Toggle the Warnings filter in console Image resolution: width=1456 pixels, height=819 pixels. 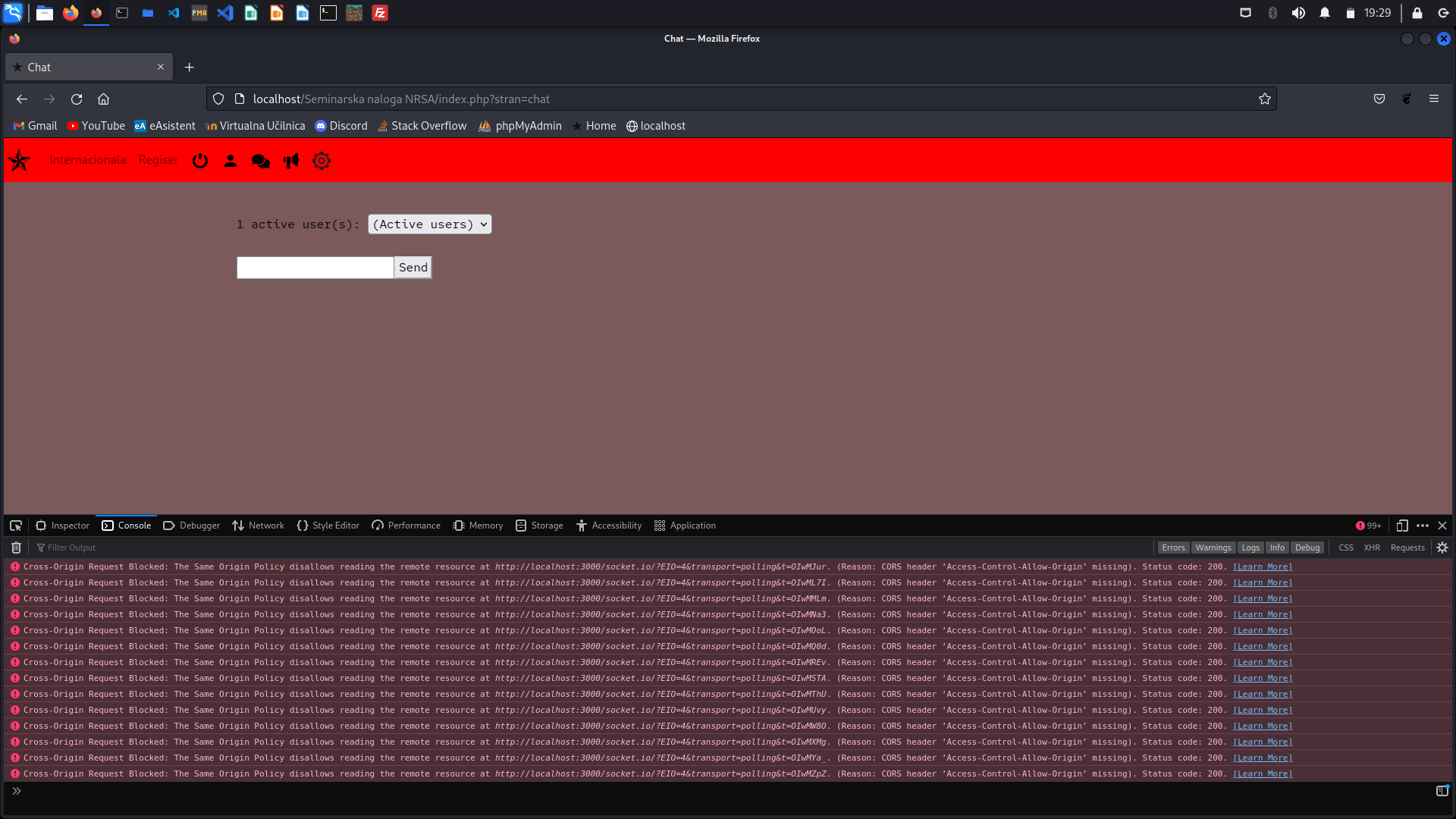(1213, 548)
